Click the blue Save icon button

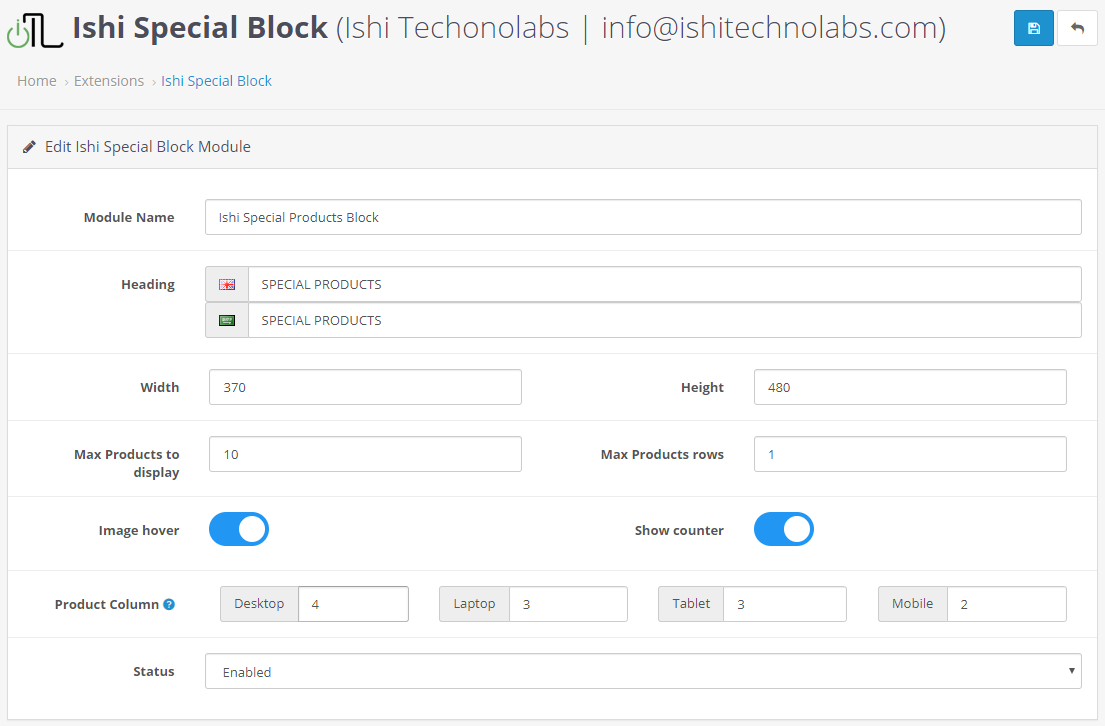pyautogui.click(x=1033, y=28)
